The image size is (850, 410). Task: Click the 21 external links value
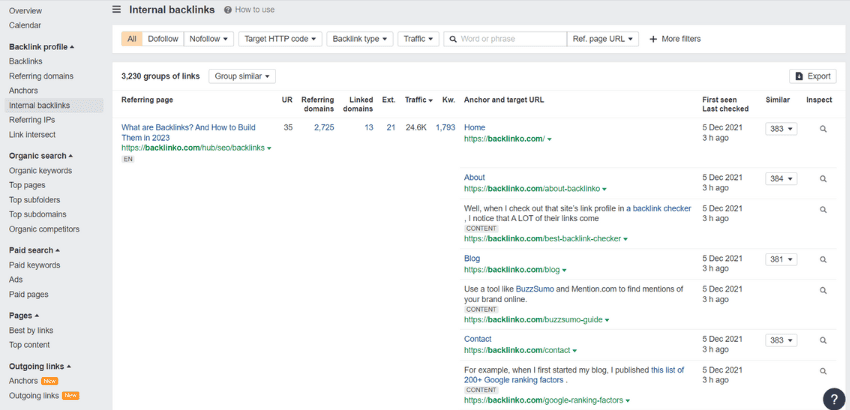(391, 128)
